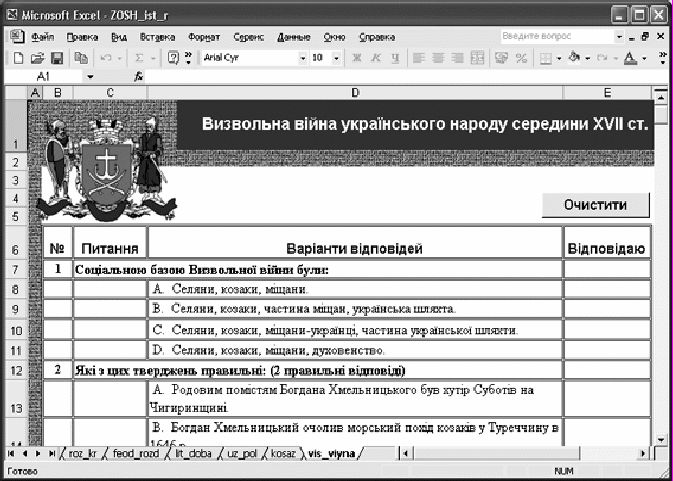Click the Введите вопрос help input field
The width and height of the screenshot is (673, 481).
(557, 36)
